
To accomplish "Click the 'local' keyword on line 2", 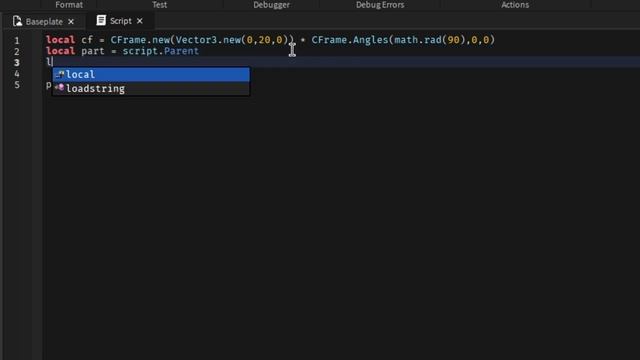I will pos(60,51).
